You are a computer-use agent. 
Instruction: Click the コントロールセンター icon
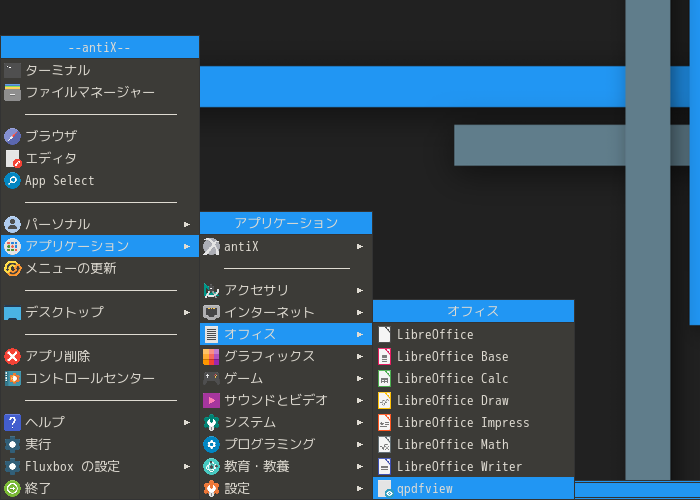tap(12, 378)
